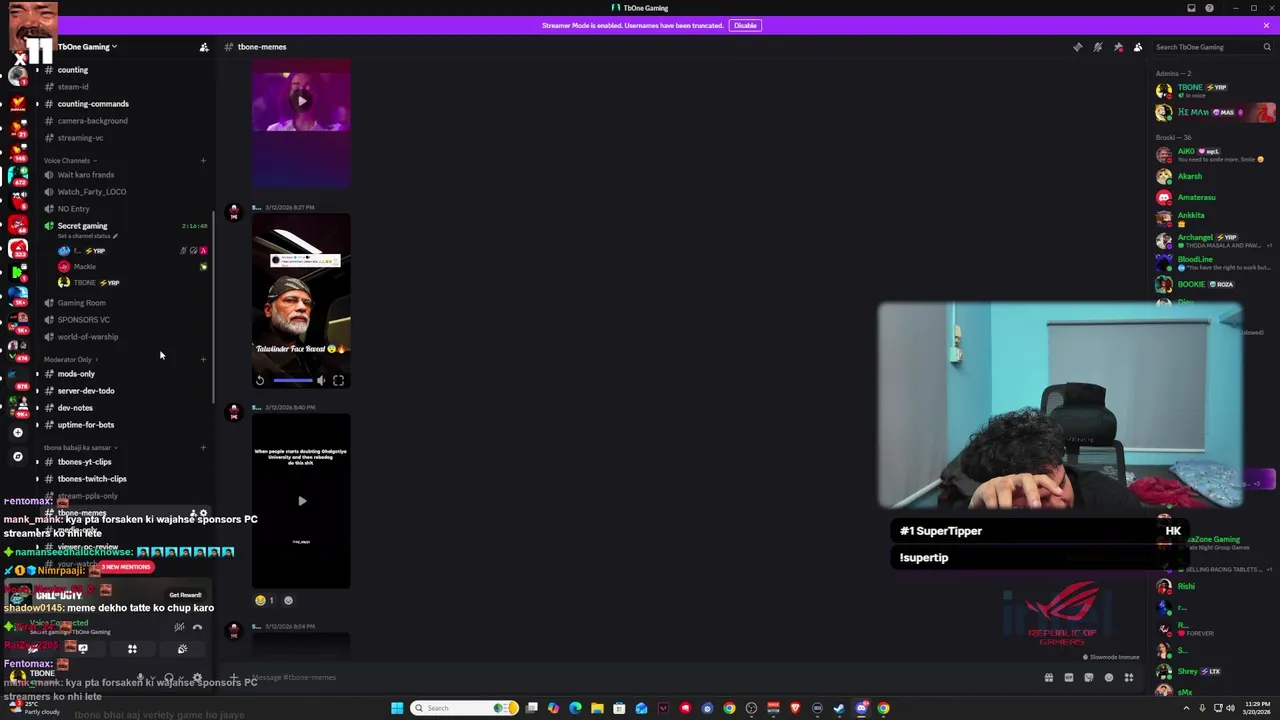The height and width of the screenshot is (720, 1280).
Task: Adjust the Talwinder video progress slider
Action: [x=292, y=380]
